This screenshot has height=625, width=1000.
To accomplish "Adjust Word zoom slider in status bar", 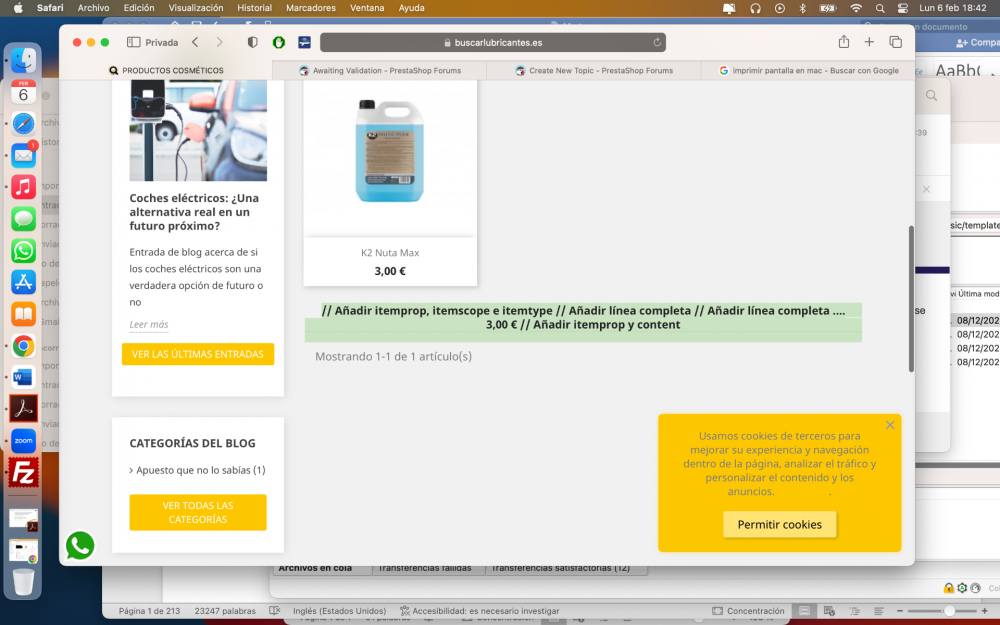I will pyautogui.click(x=949, y=611).
